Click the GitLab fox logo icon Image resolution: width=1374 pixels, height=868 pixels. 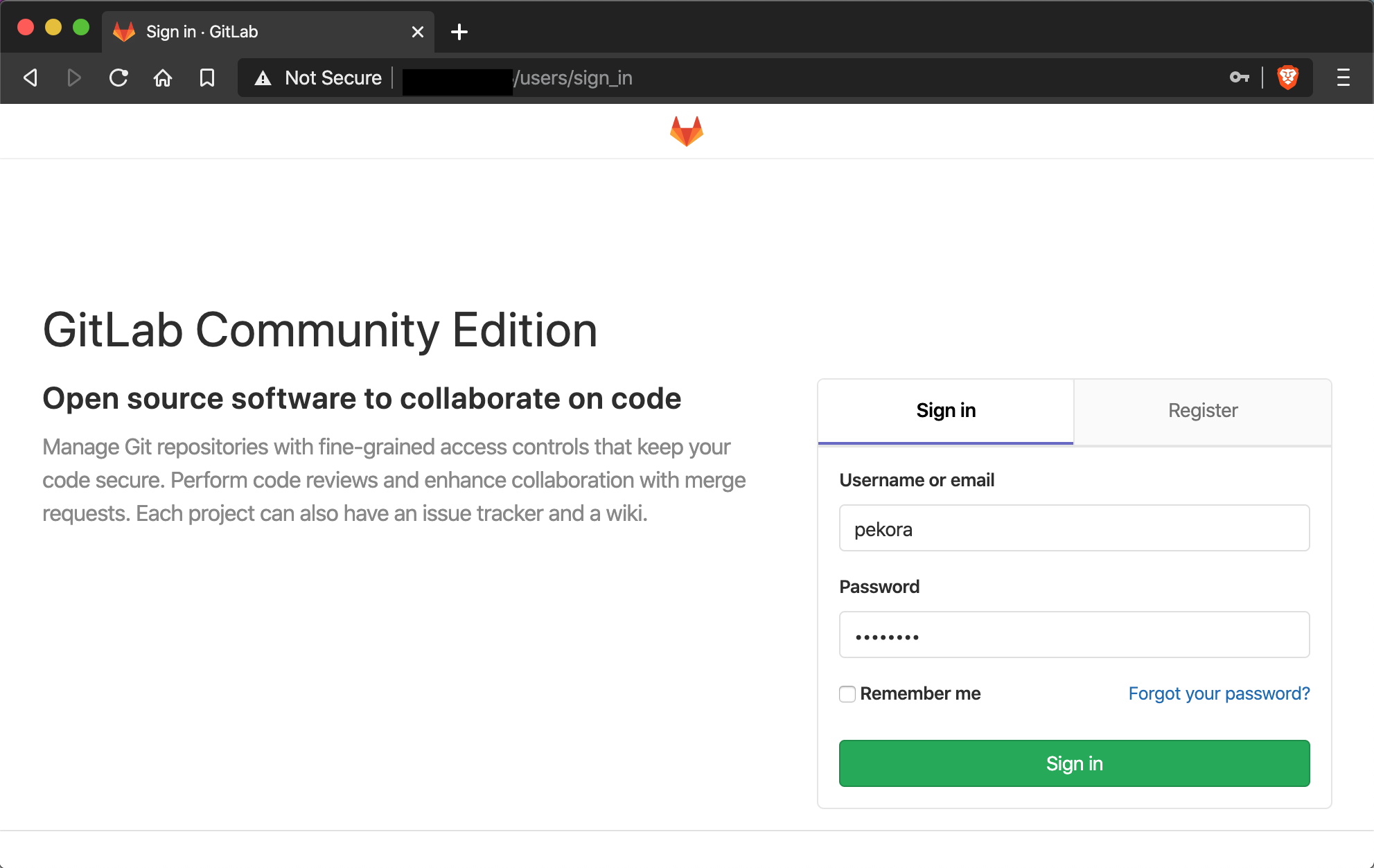click(x=686, y=130)
